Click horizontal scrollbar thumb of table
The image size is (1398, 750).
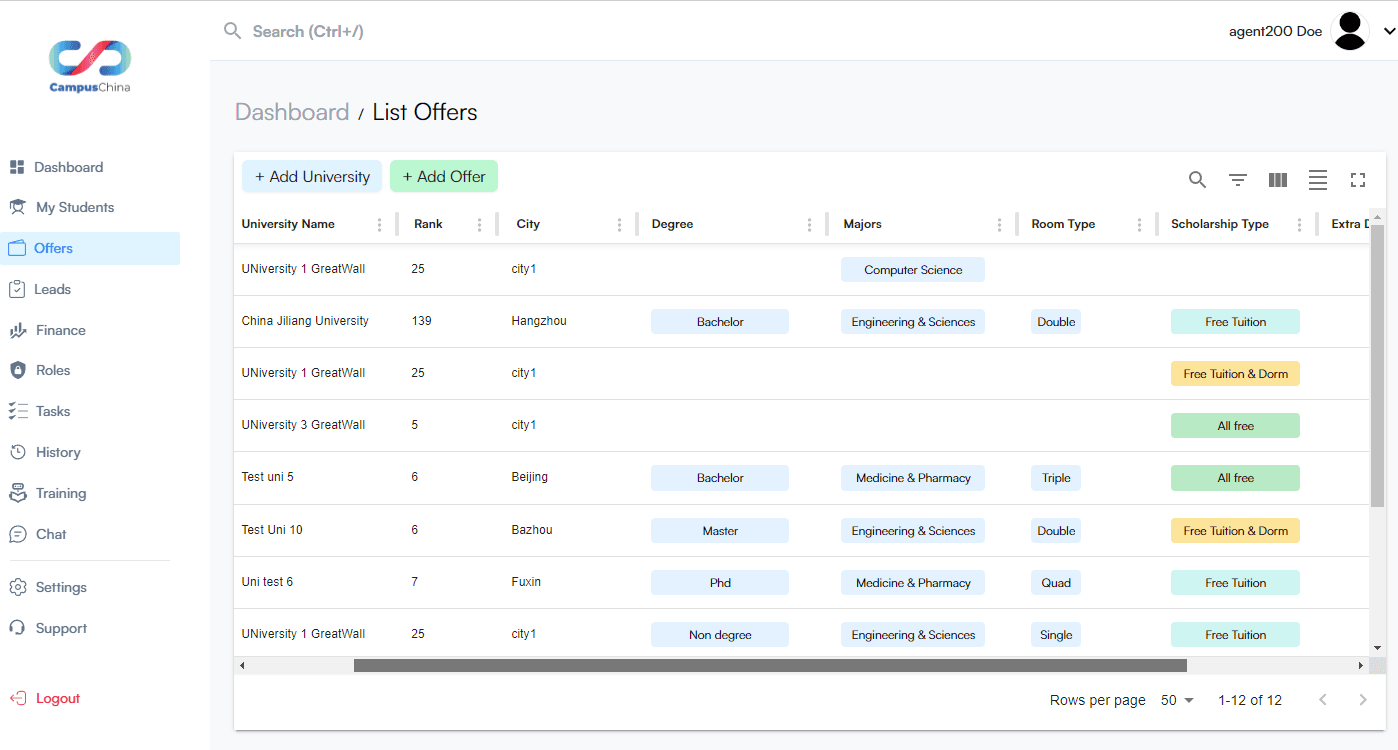[x=770, y=665]
